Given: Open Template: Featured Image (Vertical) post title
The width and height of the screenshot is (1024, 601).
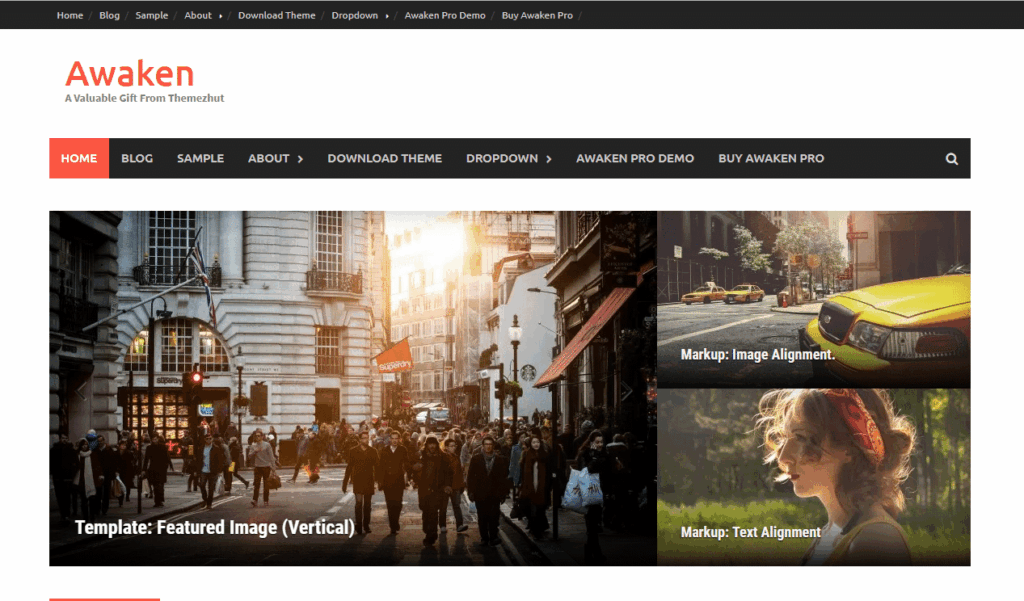Looking at the screenshot, I should pos(215,527).
